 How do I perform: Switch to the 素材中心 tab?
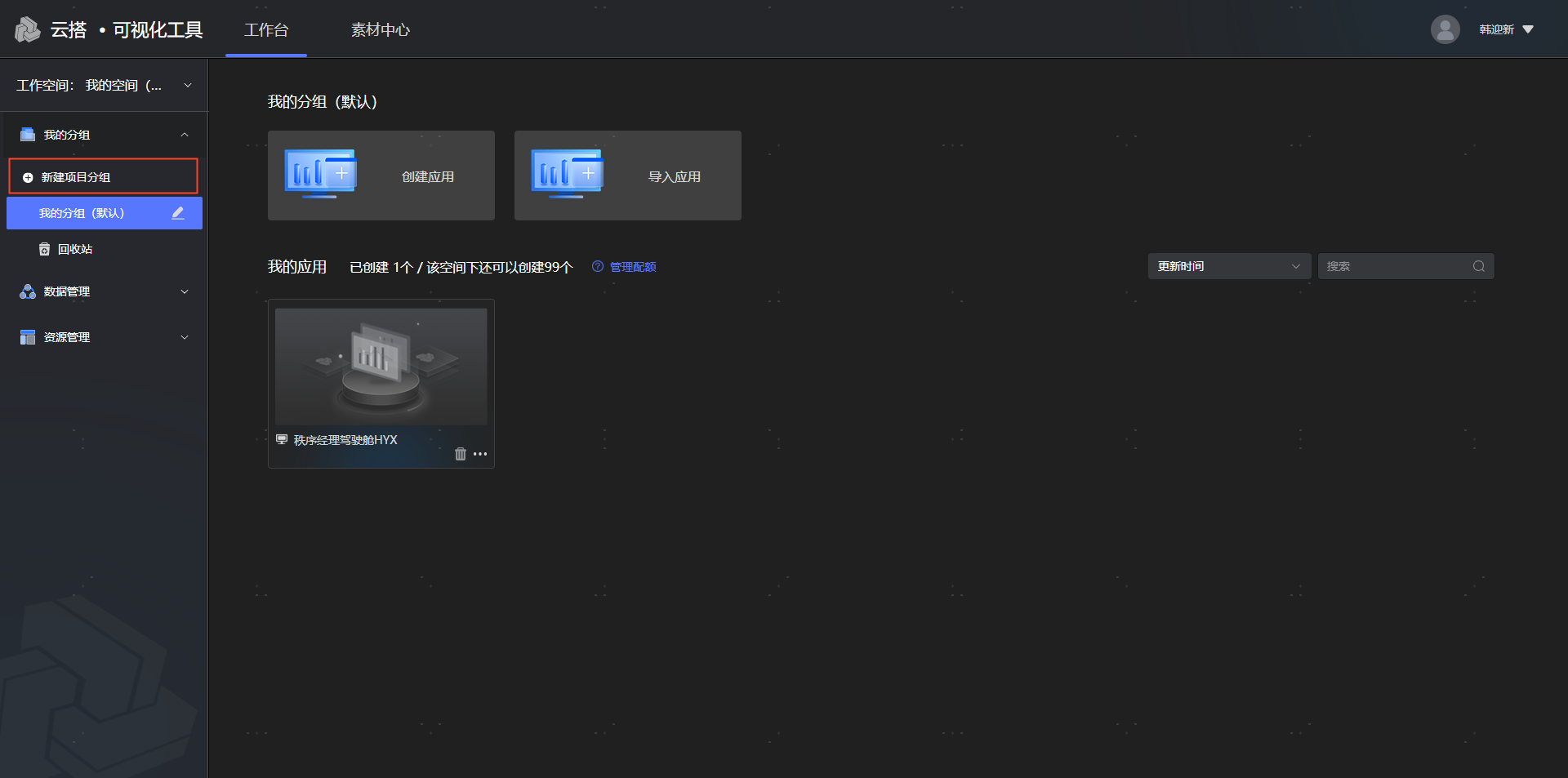point(380,30)
